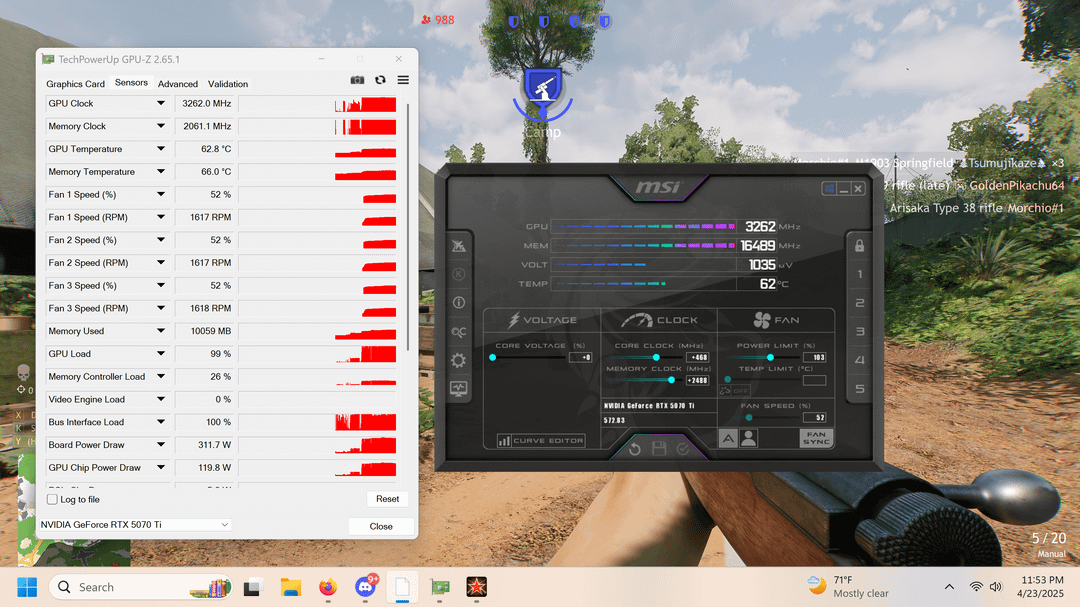Select Afterburner profile slot 2

(x=860, y=303)
